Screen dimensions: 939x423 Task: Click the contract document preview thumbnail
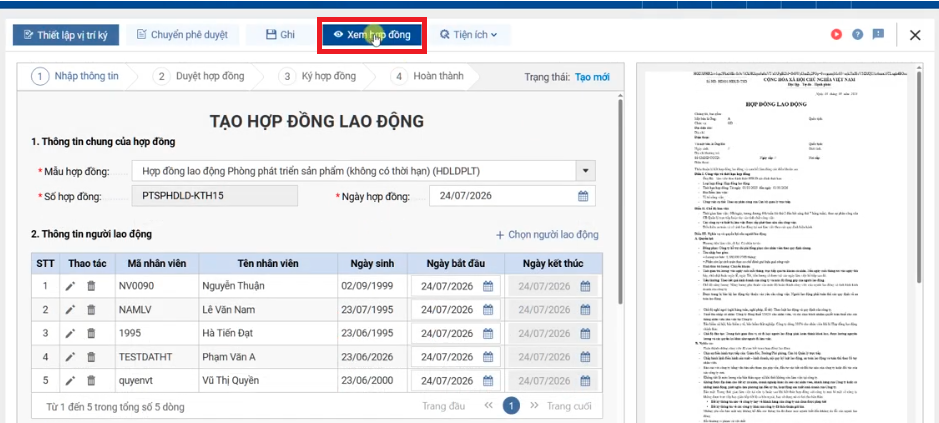[x=777, y=246]
